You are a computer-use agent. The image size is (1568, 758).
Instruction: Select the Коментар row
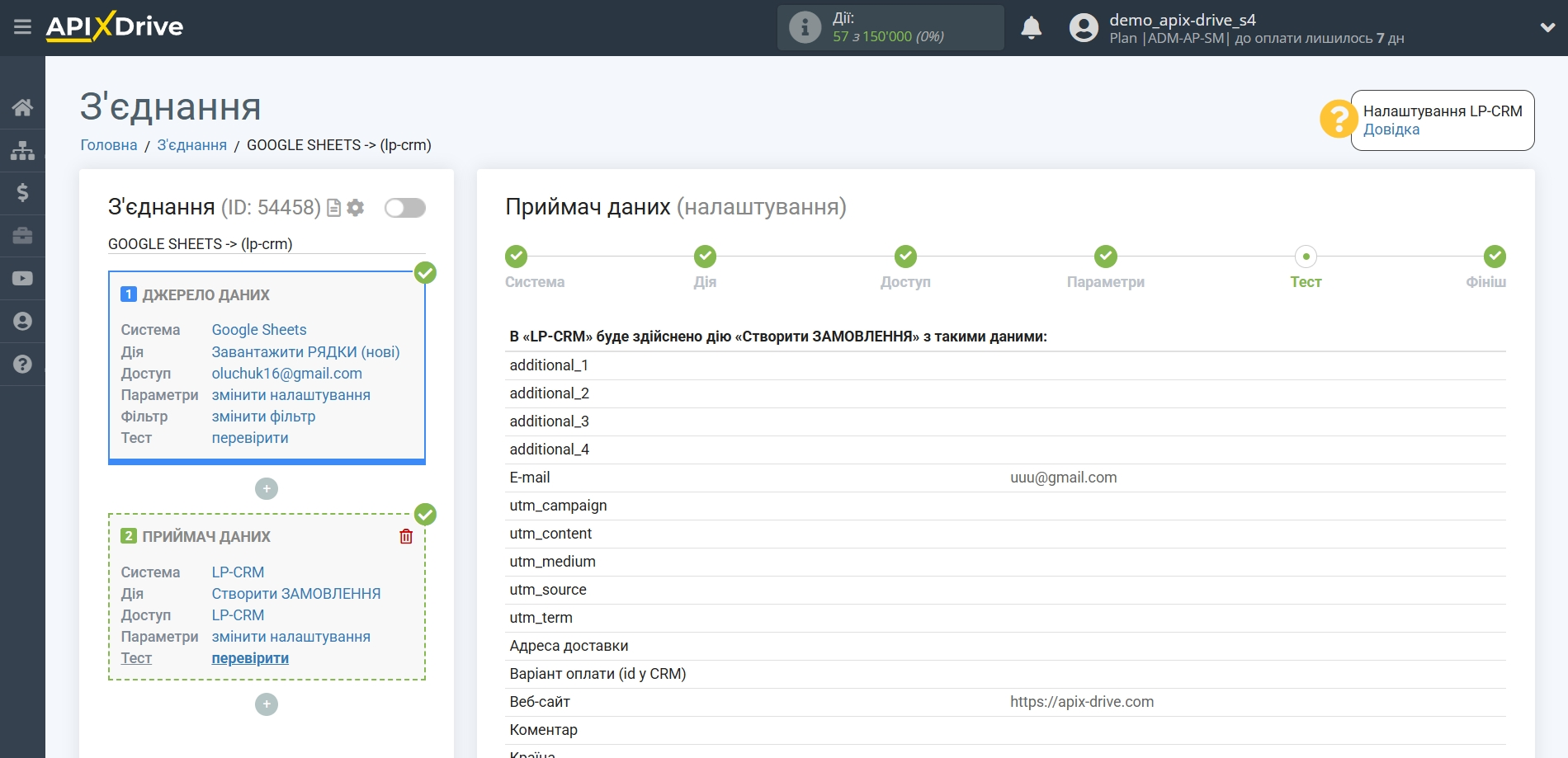(x=1005, y=730)
